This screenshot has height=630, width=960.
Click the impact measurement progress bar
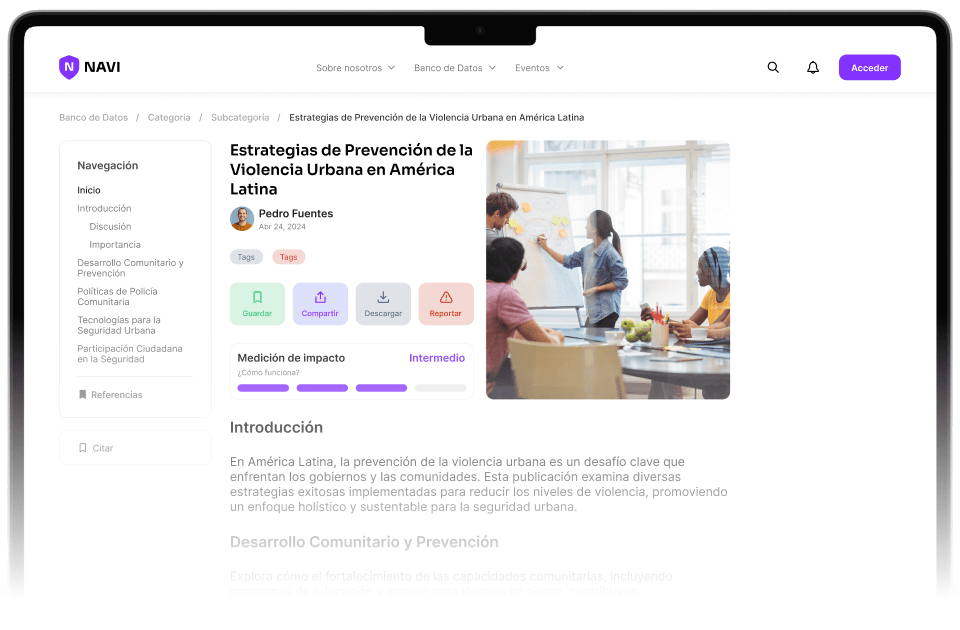[351, 388]
